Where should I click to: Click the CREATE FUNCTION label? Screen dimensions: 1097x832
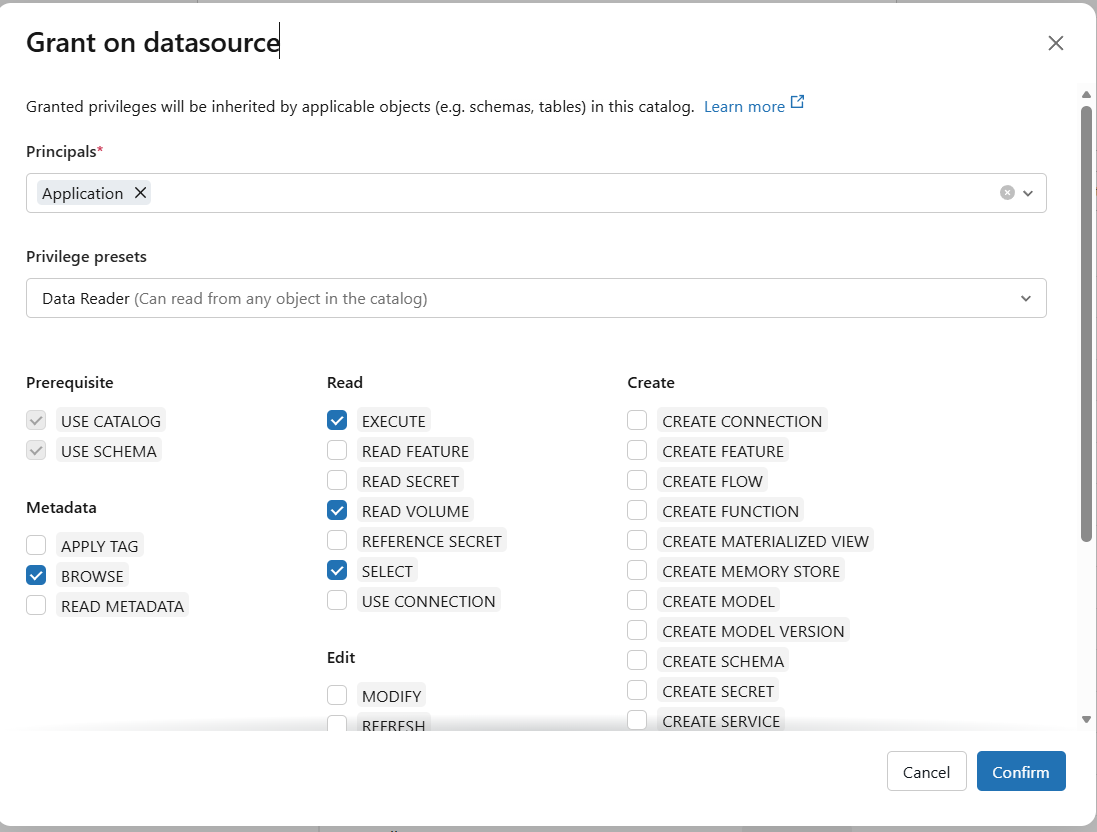pos(730,511)
